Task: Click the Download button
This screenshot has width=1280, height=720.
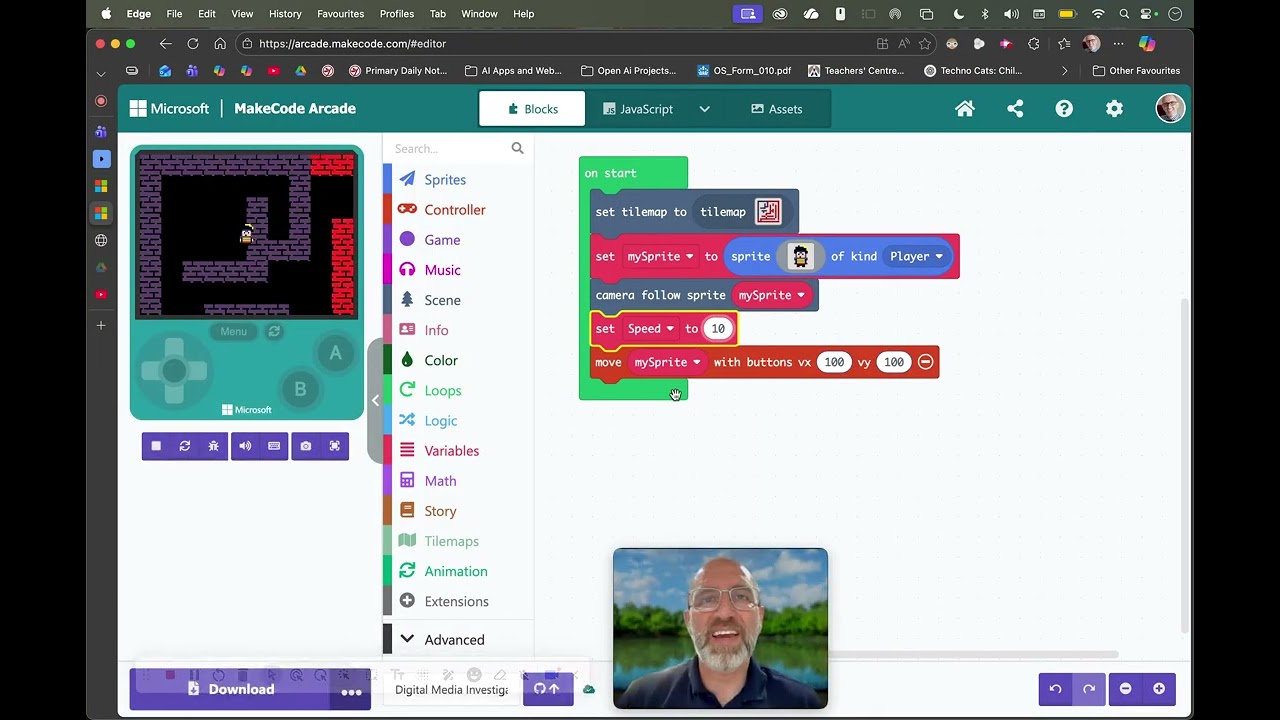Action: tap(232, 690)
